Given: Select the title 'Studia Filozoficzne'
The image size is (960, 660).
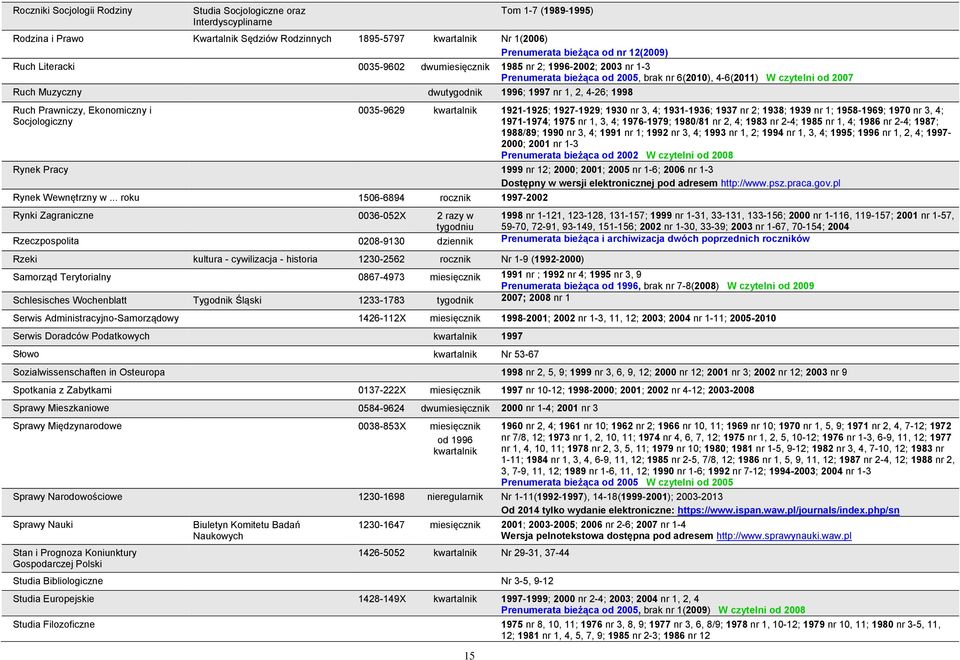Looking at the screenshot, I should click(54, 624).
